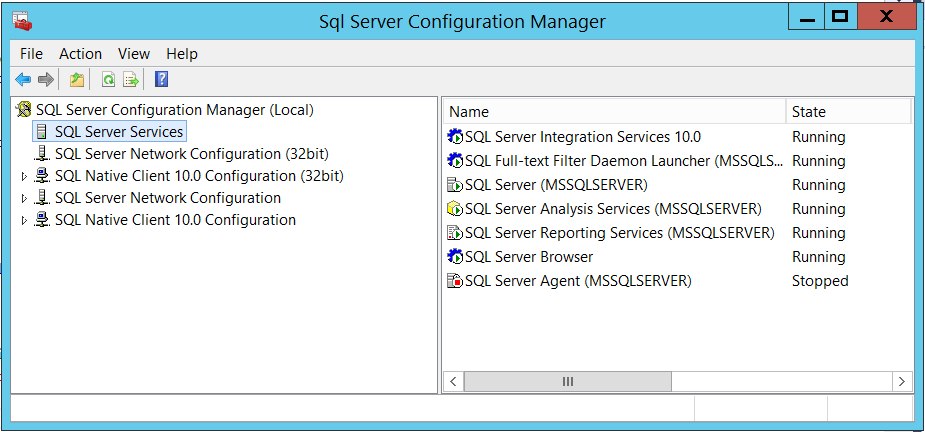Select SQL Server Reporting Services (MSSQLSERVER)
Image resolution: width=925 pixels, height=432 pixels.
coord(620,233)
